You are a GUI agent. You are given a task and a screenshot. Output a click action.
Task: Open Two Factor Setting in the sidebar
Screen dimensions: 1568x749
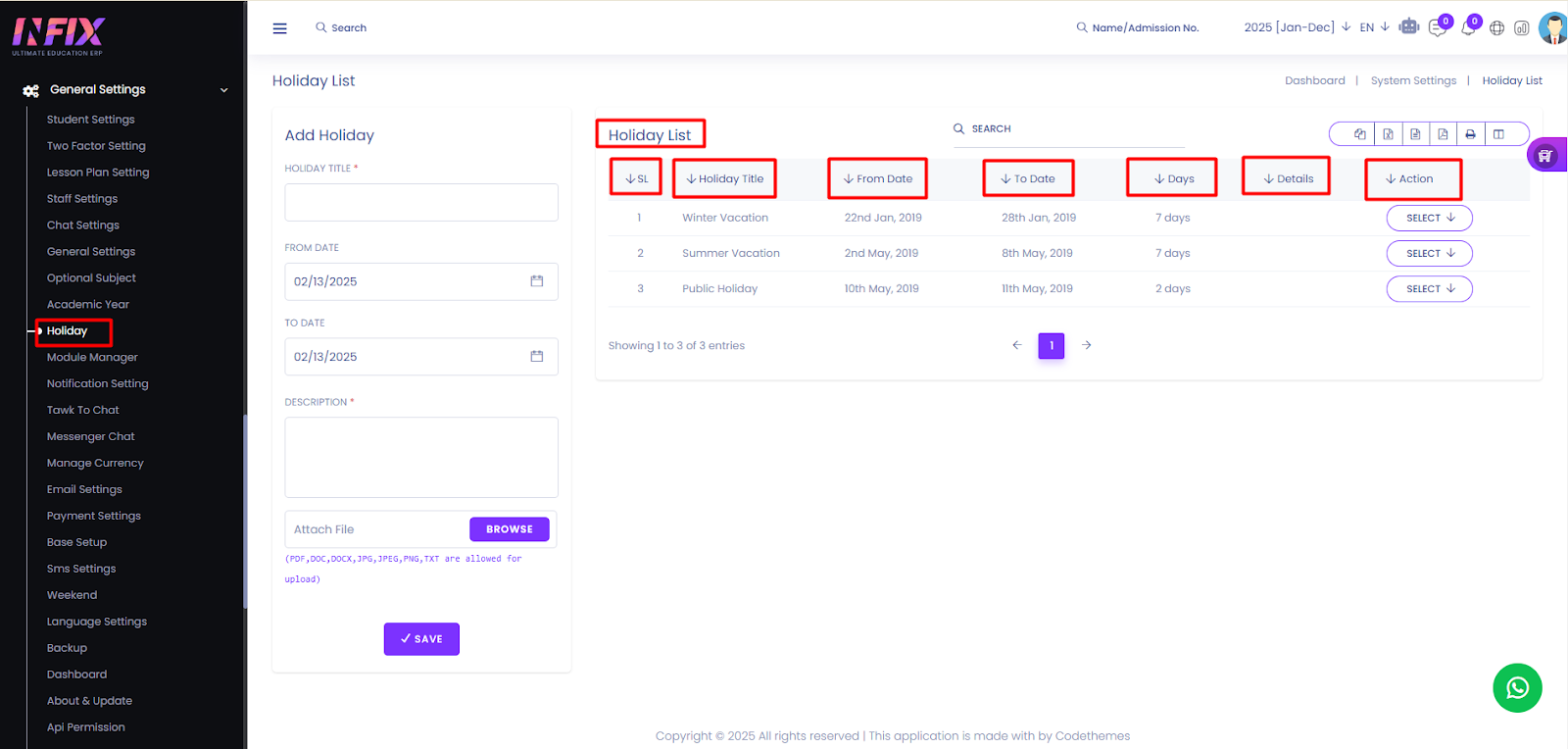(96, 146)
